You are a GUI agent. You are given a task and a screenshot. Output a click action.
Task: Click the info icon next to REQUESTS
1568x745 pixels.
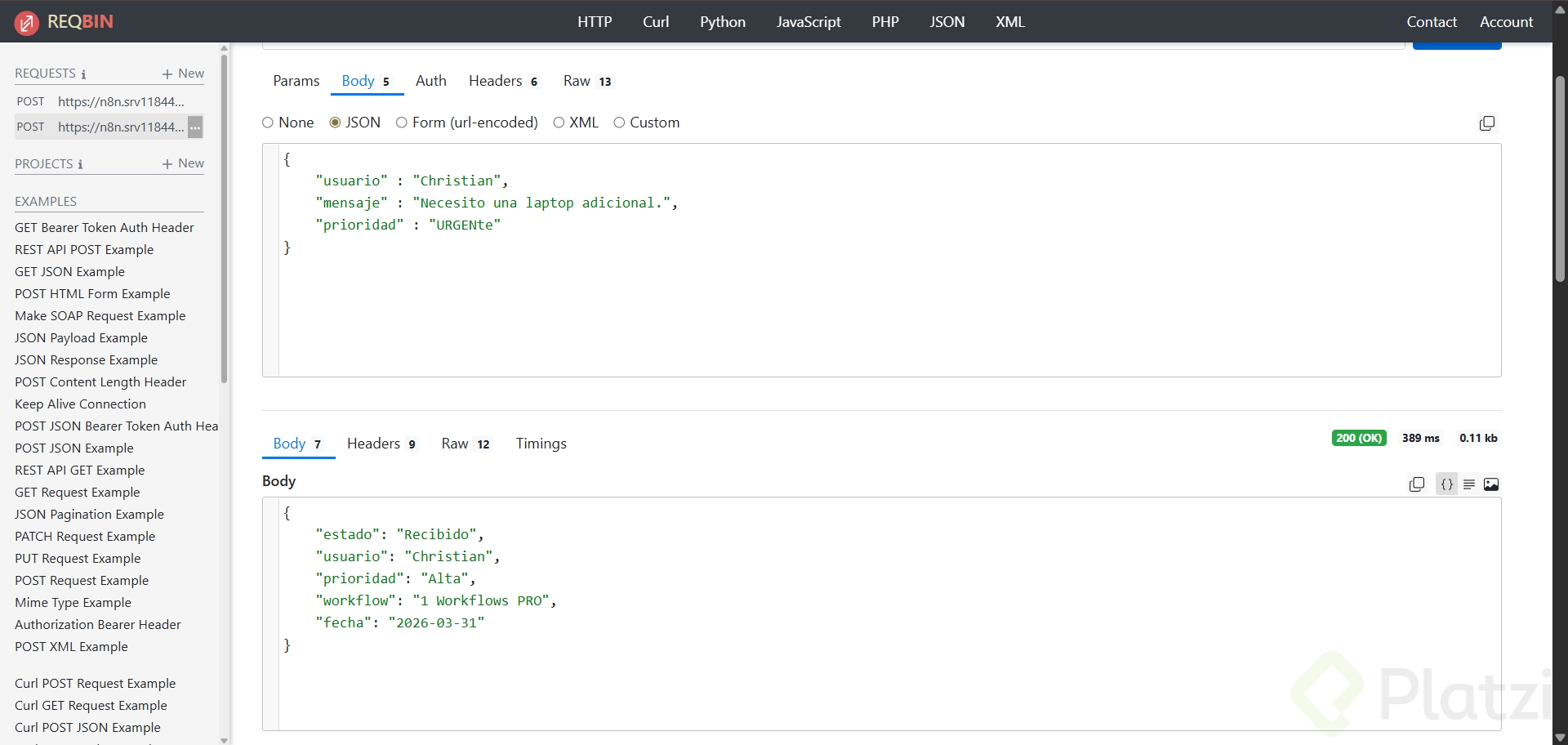click(x=83, y=74)
